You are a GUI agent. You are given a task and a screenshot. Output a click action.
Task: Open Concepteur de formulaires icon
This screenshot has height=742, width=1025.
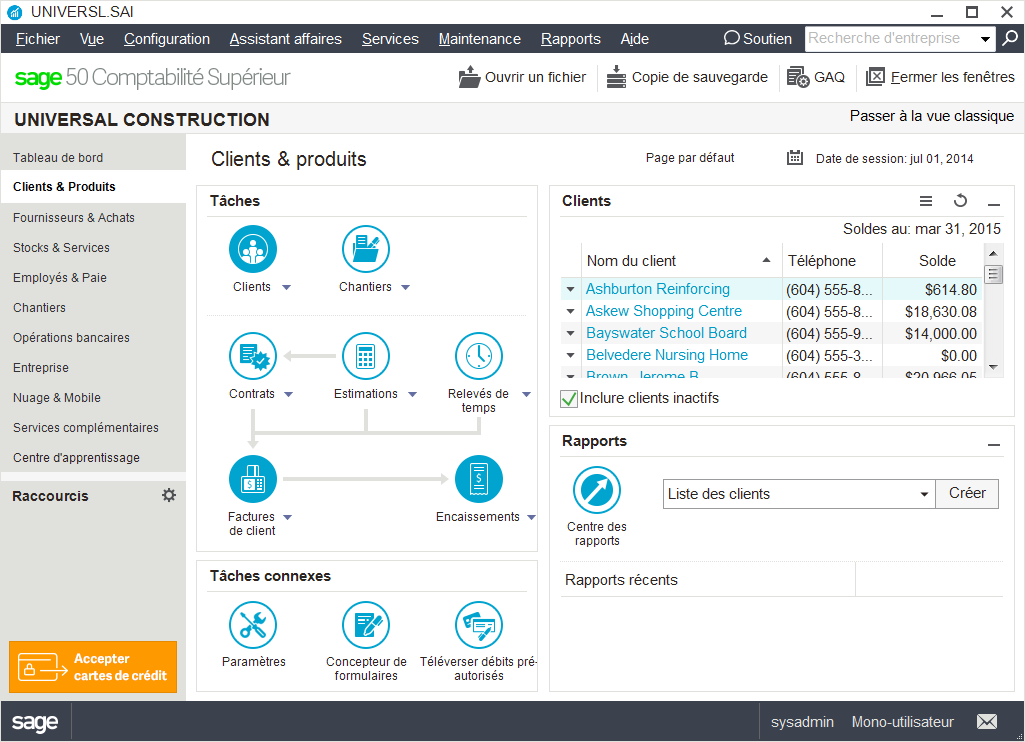(365, 625)
